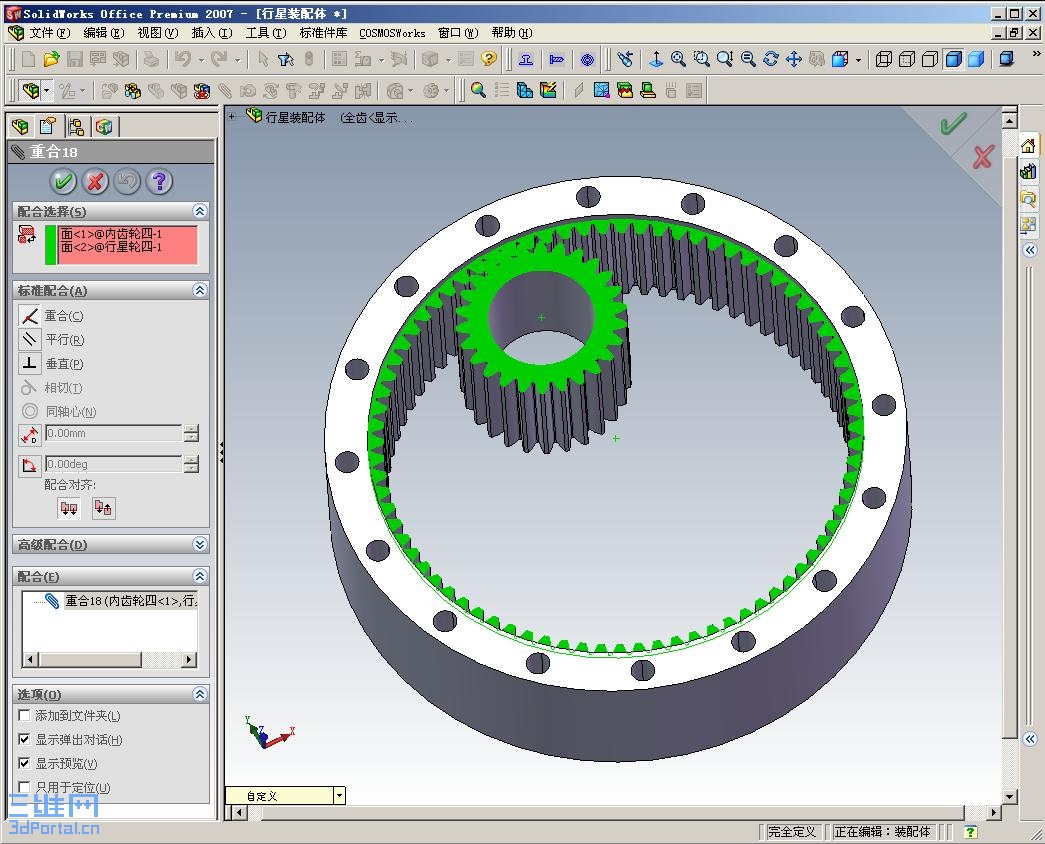The height and width of the screenshot is (844, 1045).
Task: Click the mates list horizontal scrollbar
Action: point(110,659)
